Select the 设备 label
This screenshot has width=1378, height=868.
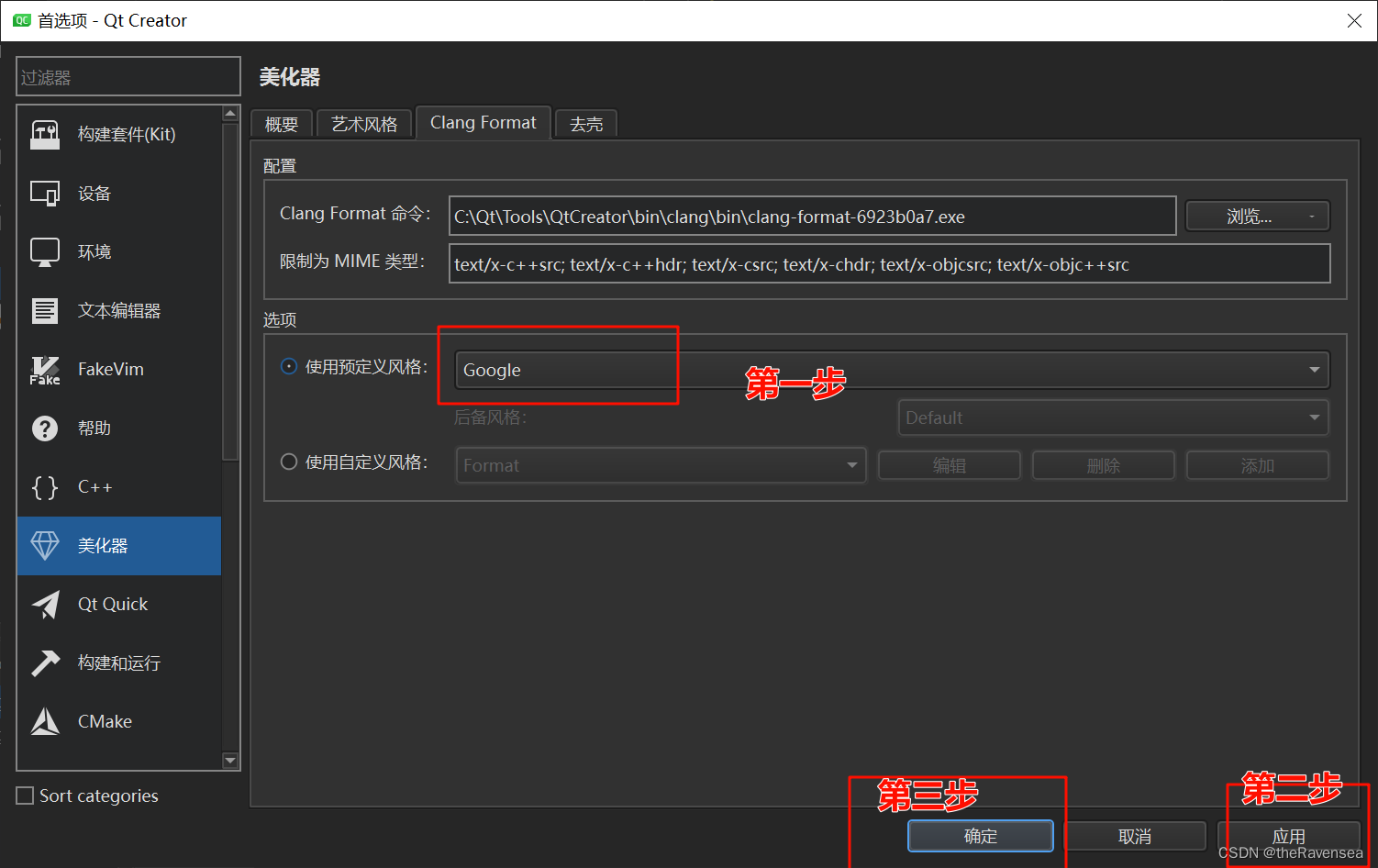coord(94,194)
